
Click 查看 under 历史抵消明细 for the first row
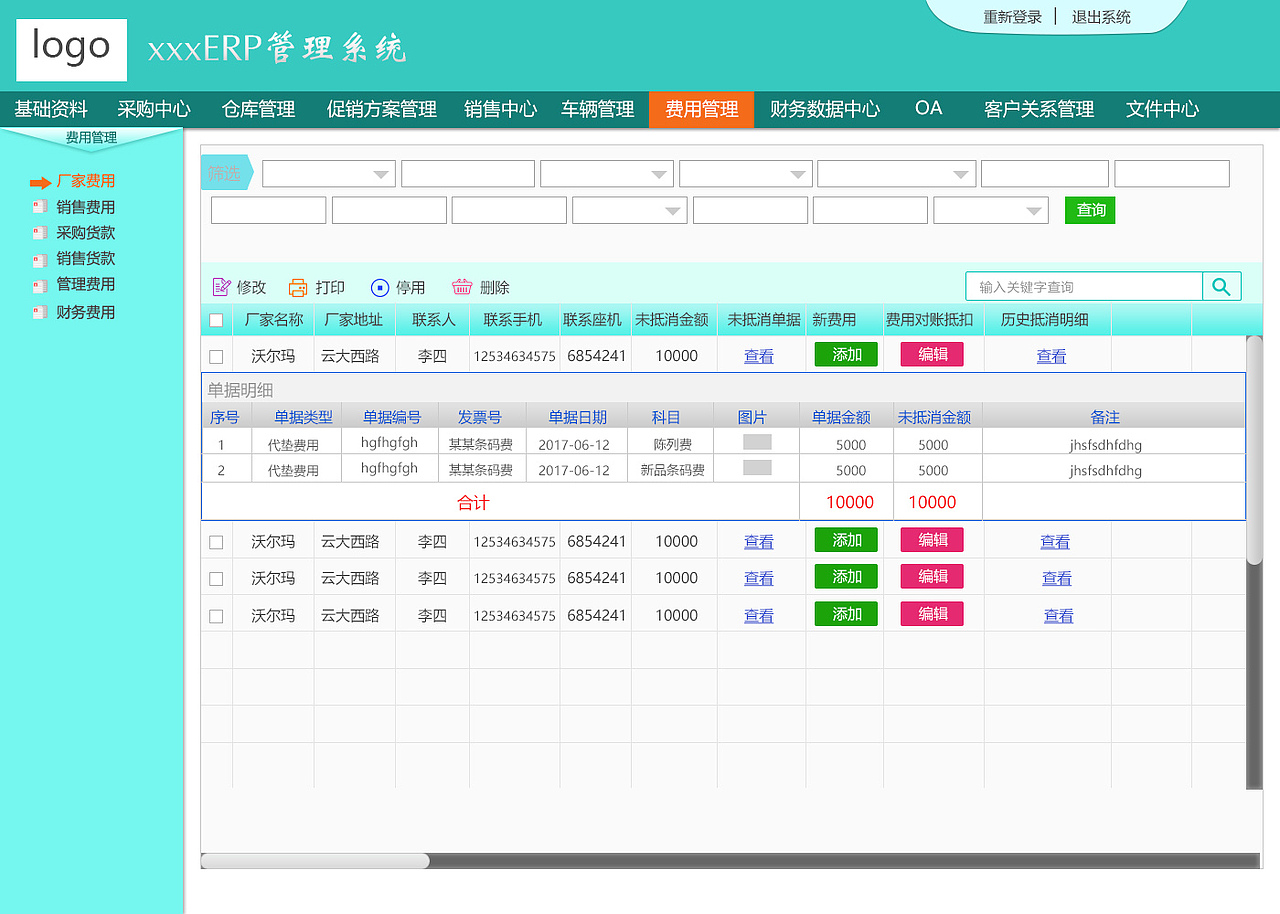[x=1051, y=355]
